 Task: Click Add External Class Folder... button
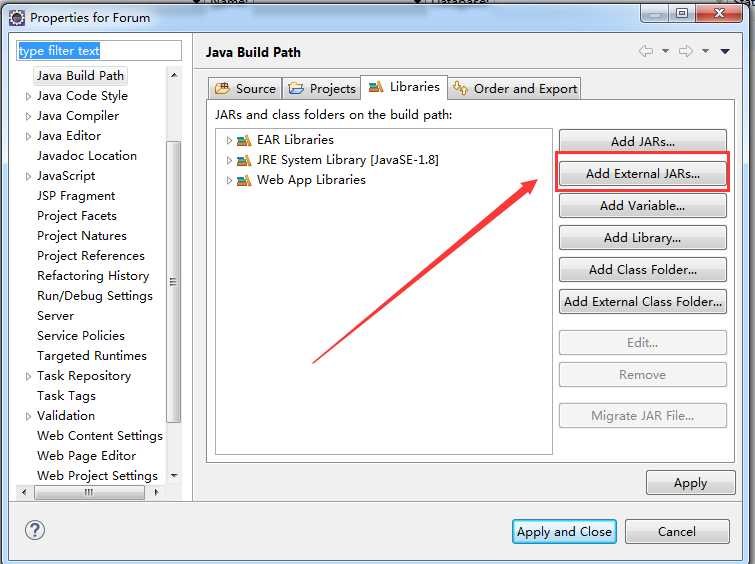pos(642,302)
